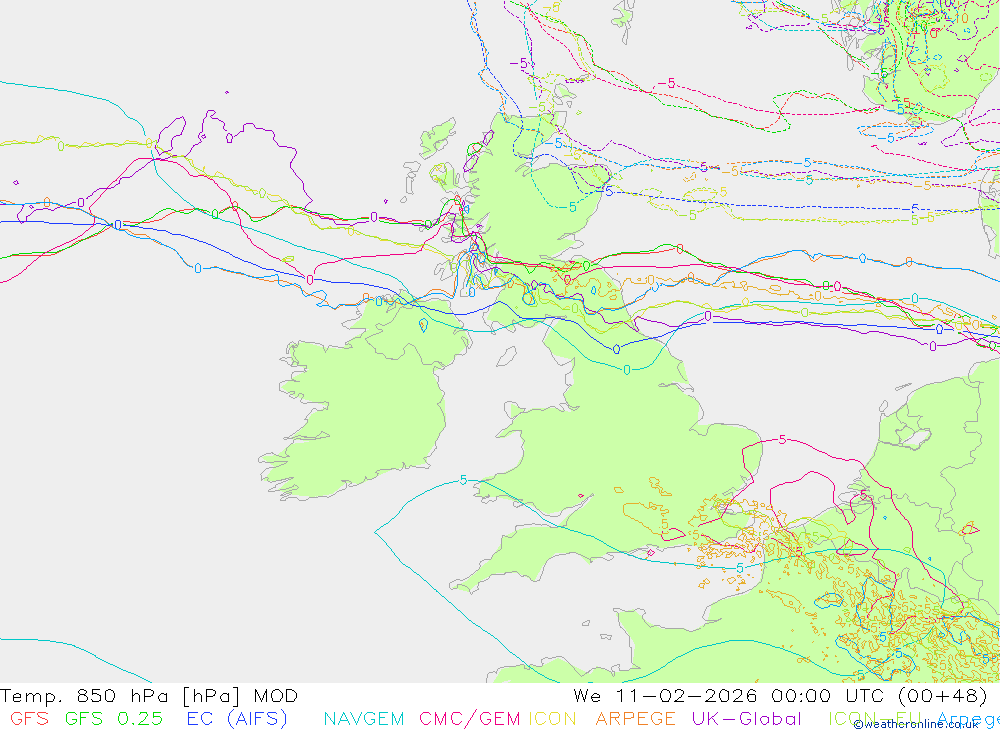Select the cyan NAVGEM legend label
The width and height of the screenshot is (1000, 733).
[x=364, y=718]
